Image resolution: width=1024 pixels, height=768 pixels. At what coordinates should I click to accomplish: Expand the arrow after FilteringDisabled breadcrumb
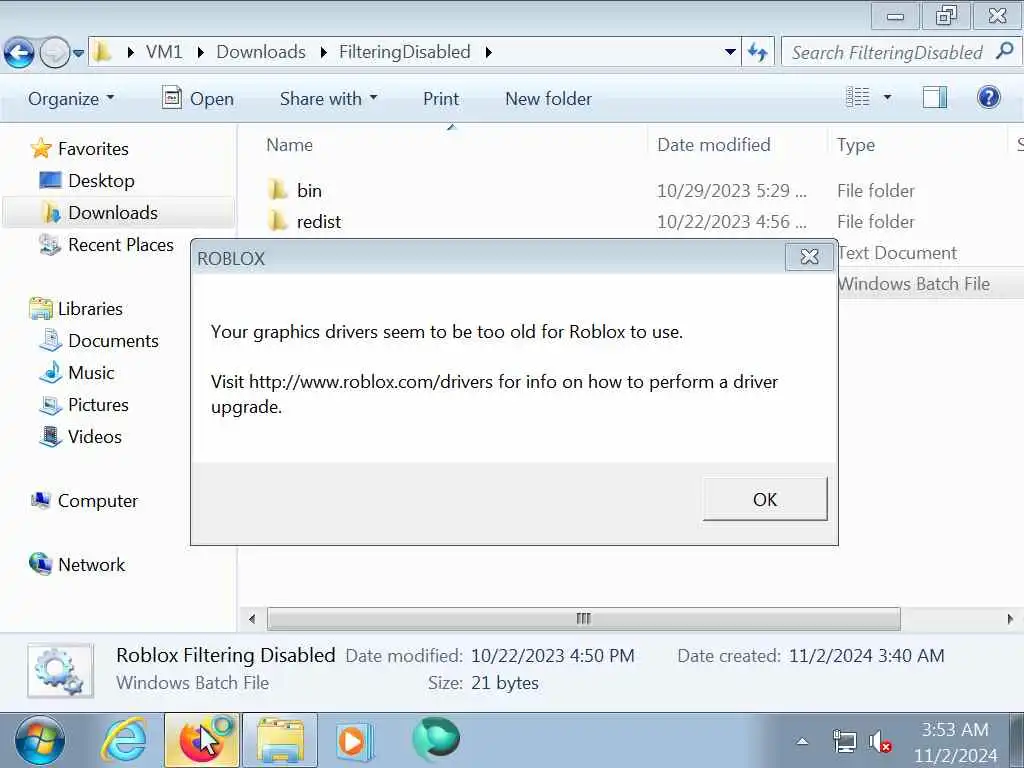[488, 52]
